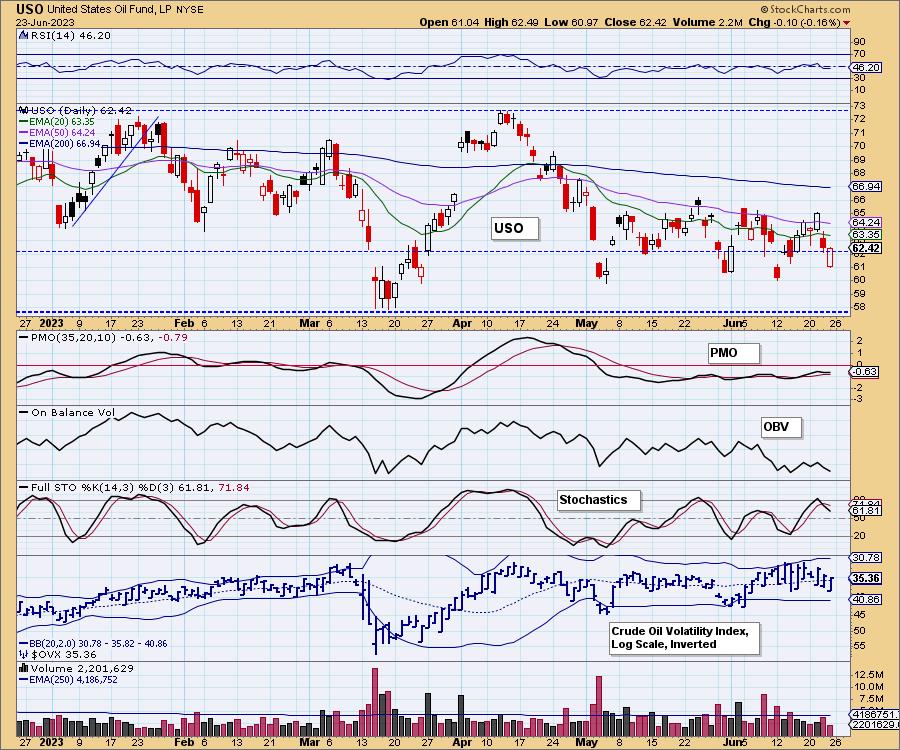Click the 35.36 OVX axis tag
This screenshot has width=900, height=750.
[x=866, y=578]
